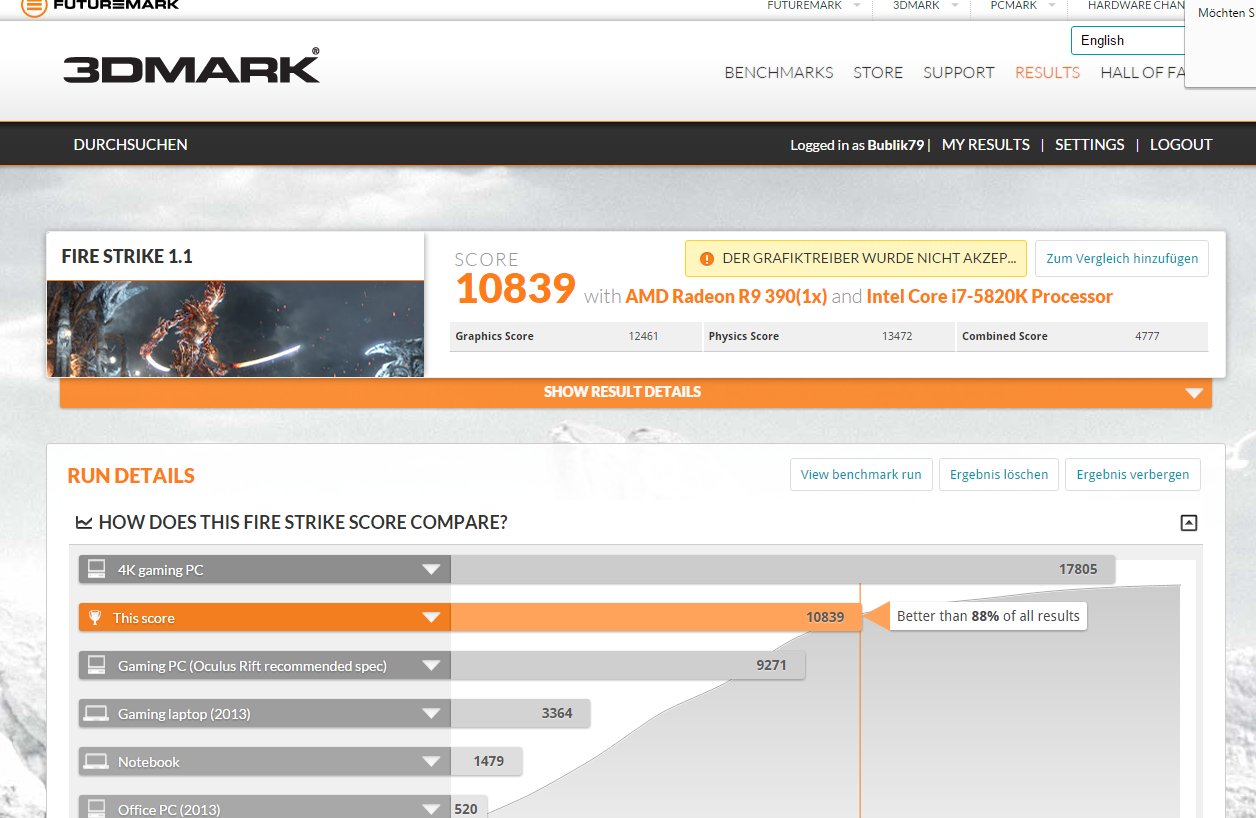
Task: Click the trophy icon on This score
Action: 95,617
